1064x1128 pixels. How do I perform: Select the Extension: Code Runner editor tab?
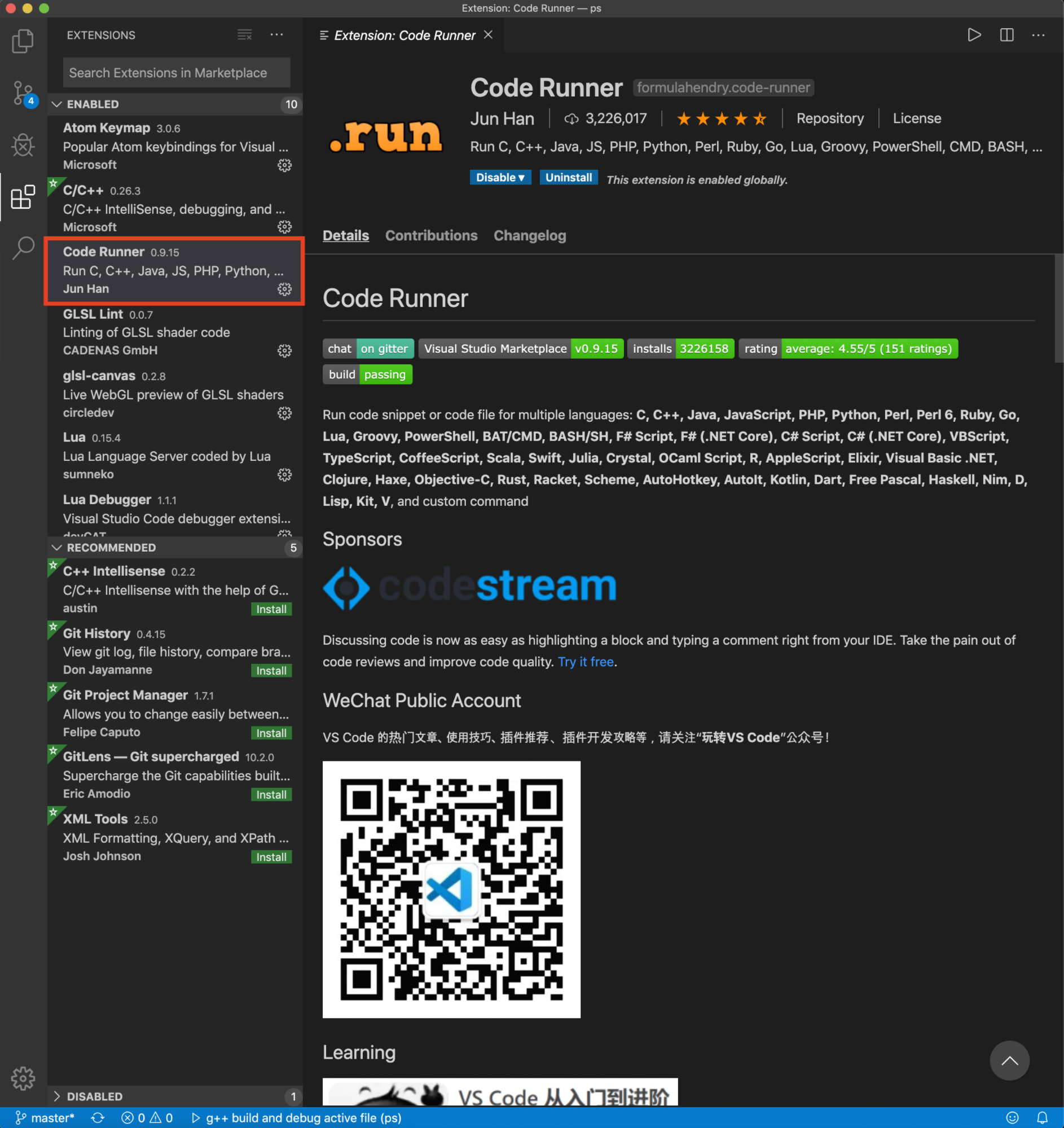pyautogui.click(x=404, y=35)
